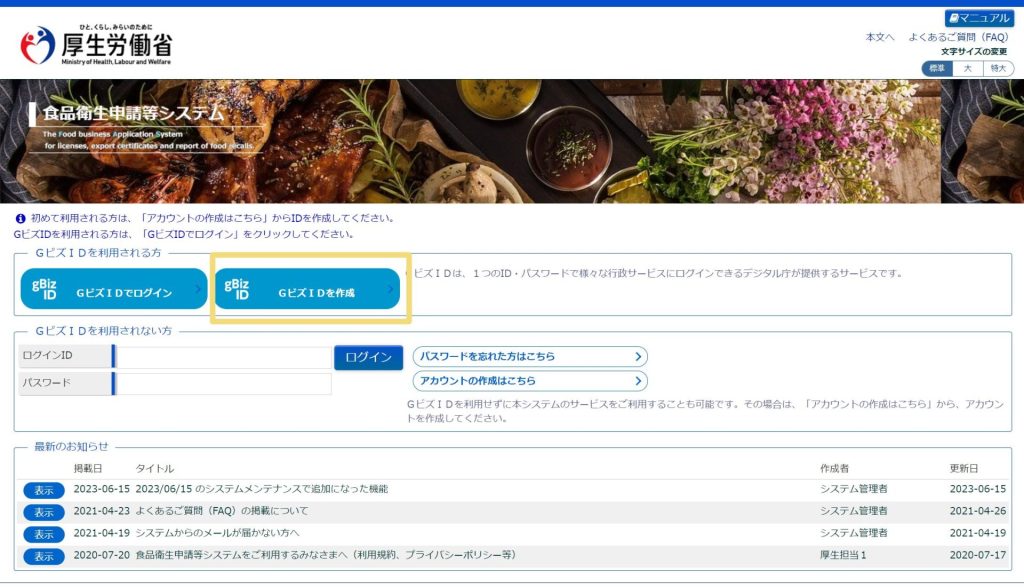Image resolution: width=1024 pixels, height=587 pixels.
Task: Click the Ministry of Health logo
Action: tap(96, 46)
